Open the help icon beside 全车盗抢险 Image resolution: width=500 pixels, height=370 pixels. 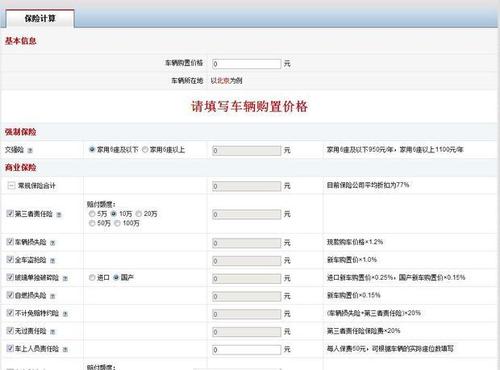pos(52,261)
